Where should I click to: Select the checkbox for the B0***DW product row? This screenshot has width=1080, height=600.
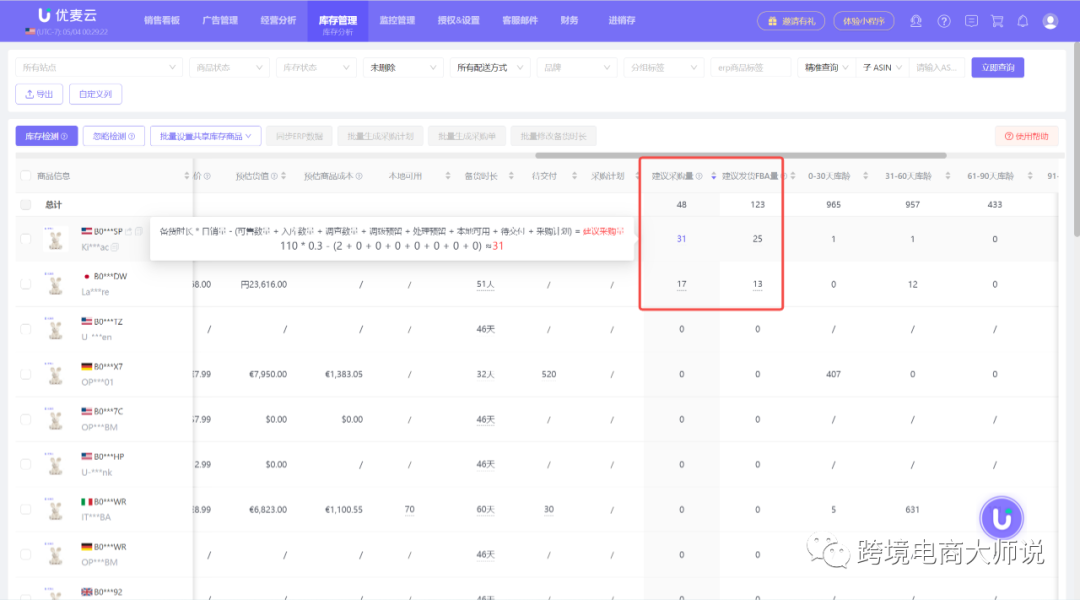[x=25, y=284]
